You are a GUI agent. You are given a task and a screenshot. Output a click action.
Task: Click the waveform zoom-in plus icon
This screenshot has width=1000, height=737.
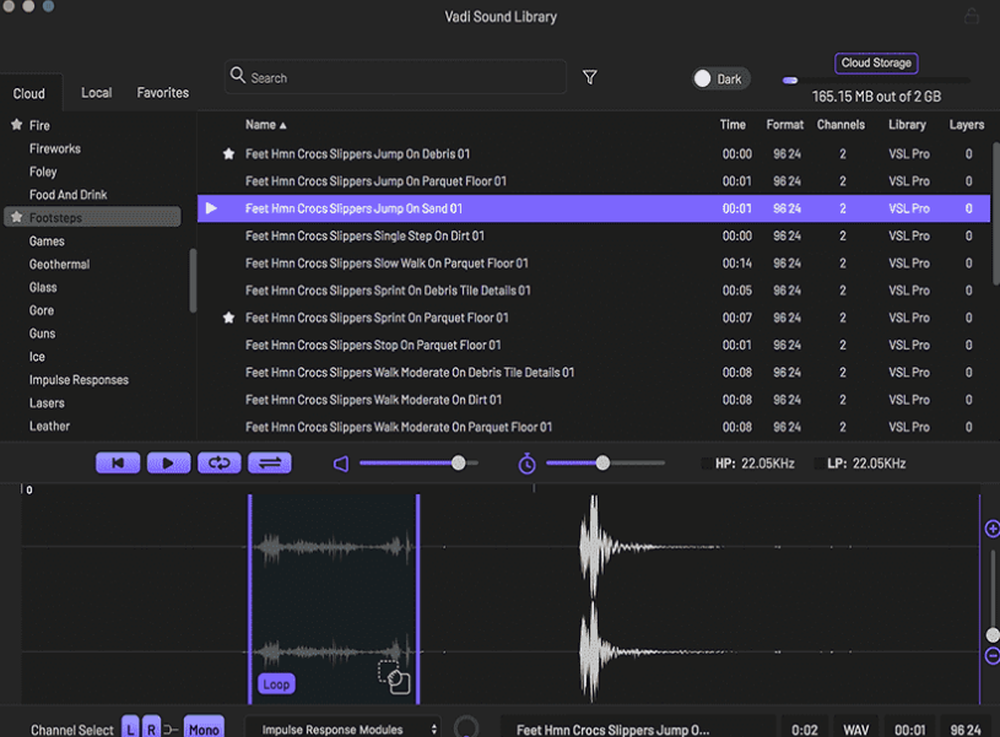(992, 528)
